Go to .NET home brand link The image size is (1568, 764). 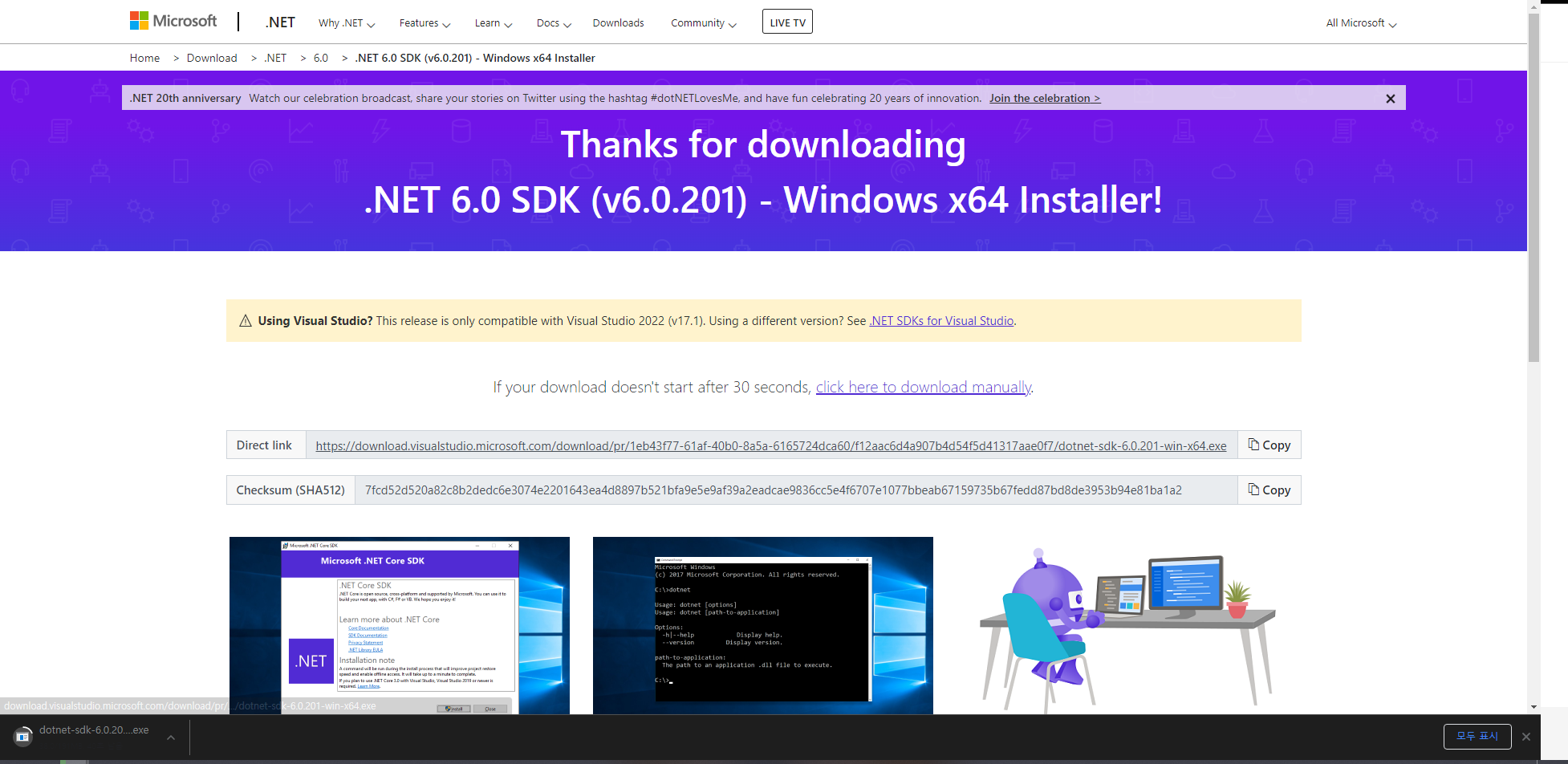tap(280, 22)
